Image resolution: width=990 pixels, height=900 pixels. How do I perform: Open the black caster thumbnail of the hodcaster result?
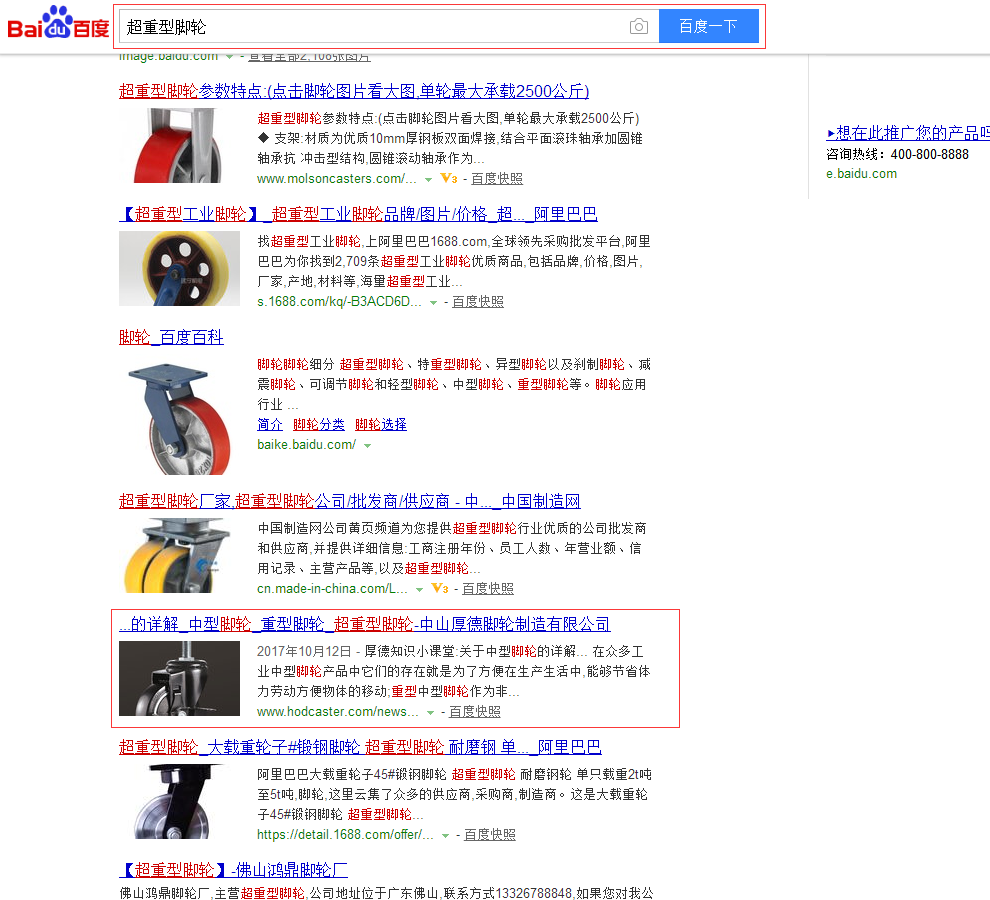[179, 678]
